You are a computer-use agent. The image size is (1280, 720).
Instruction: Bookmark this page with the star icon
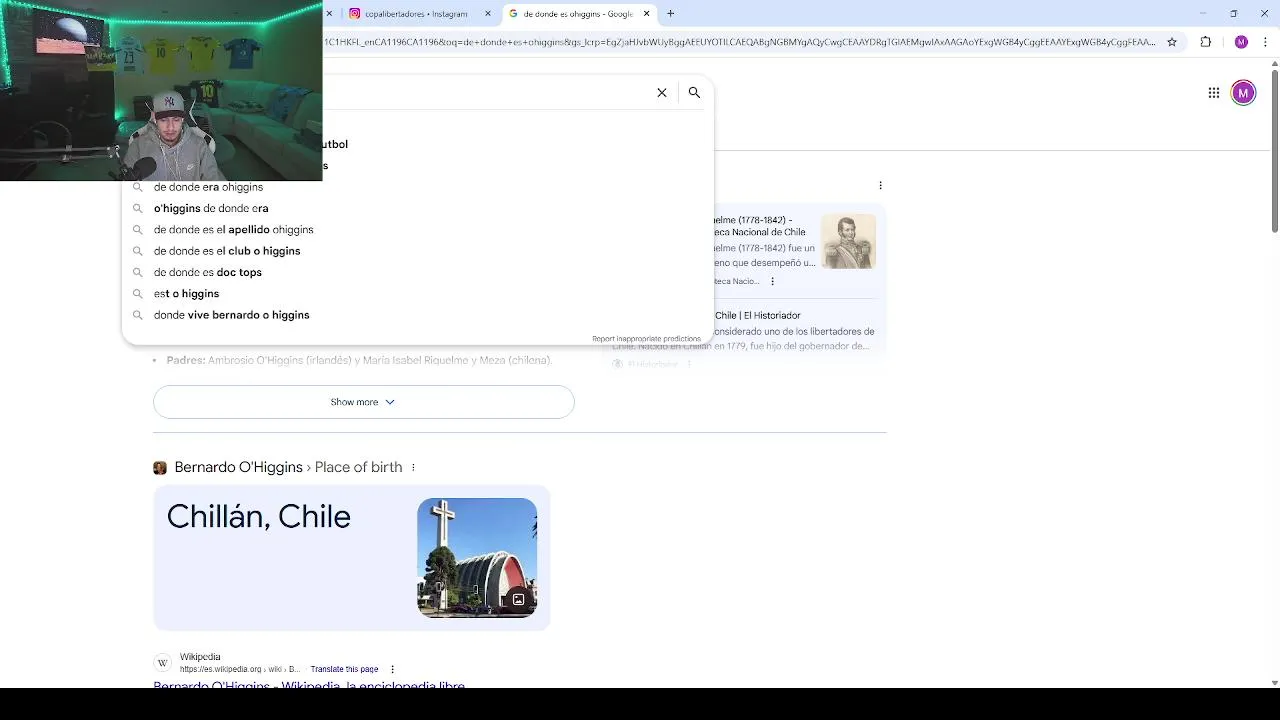click(x=1172, y=42)
